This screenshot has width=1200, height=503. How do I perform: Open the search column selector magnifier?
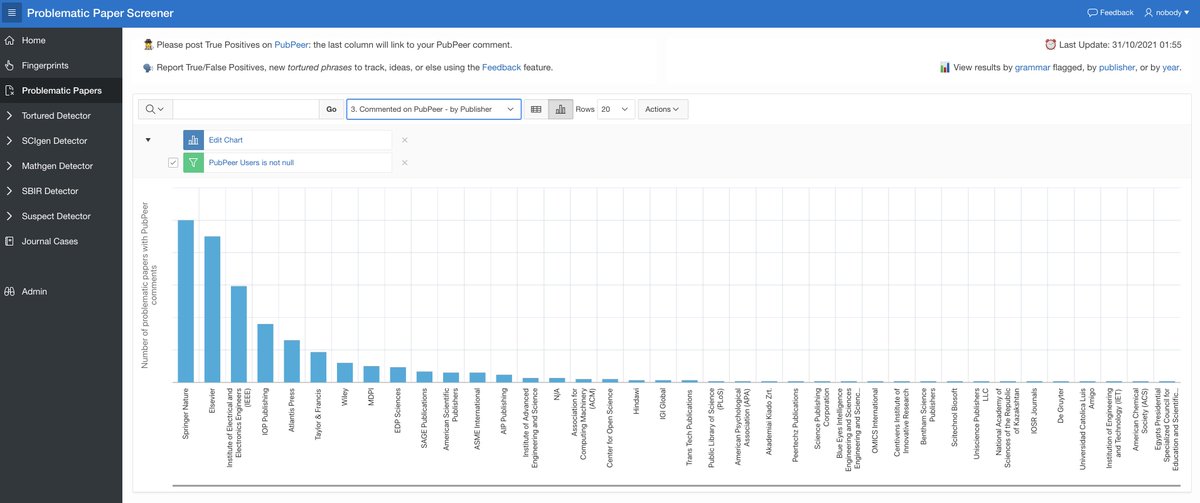coord(157,109)
